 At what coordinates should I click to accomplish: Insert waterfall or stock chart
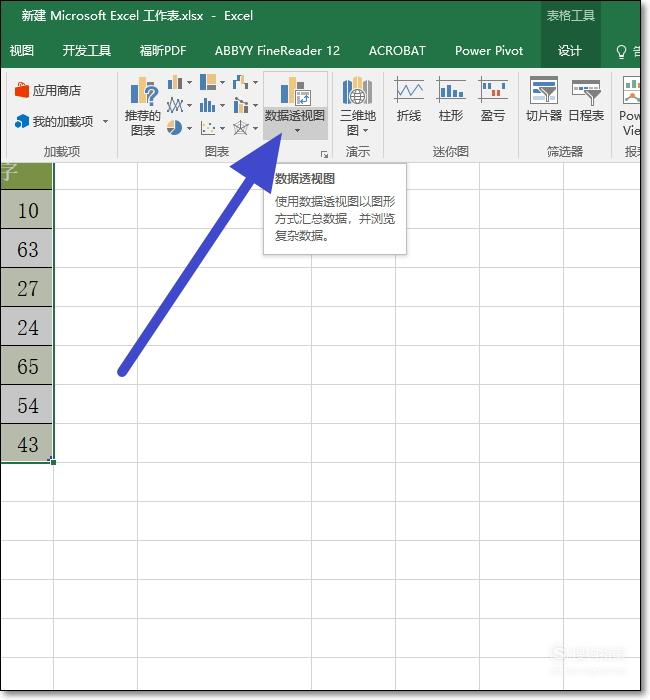coord(241,82)
